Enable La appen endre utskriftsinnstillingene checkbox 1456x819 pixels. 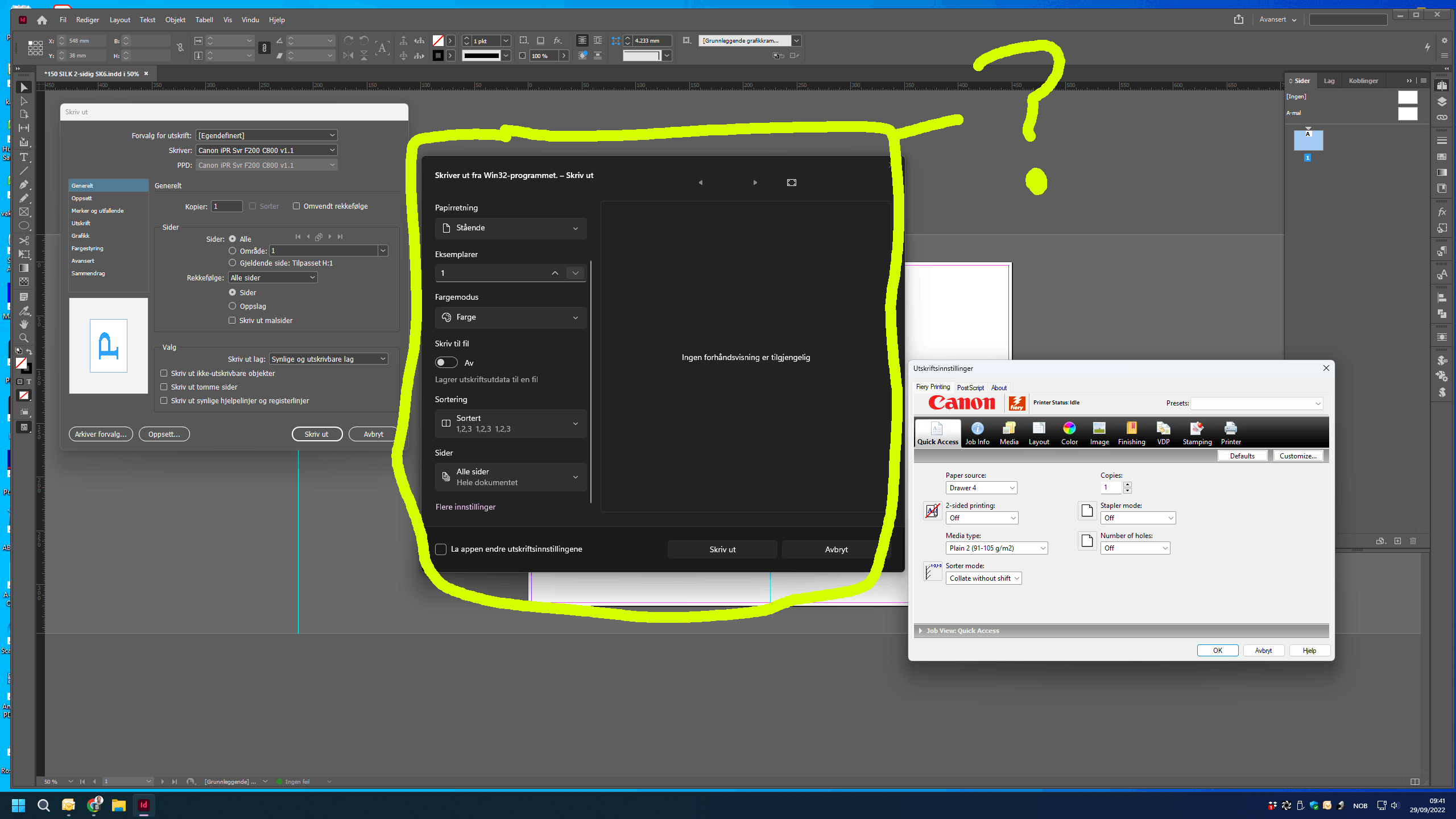pyautogui.click(x=441, y=549)
